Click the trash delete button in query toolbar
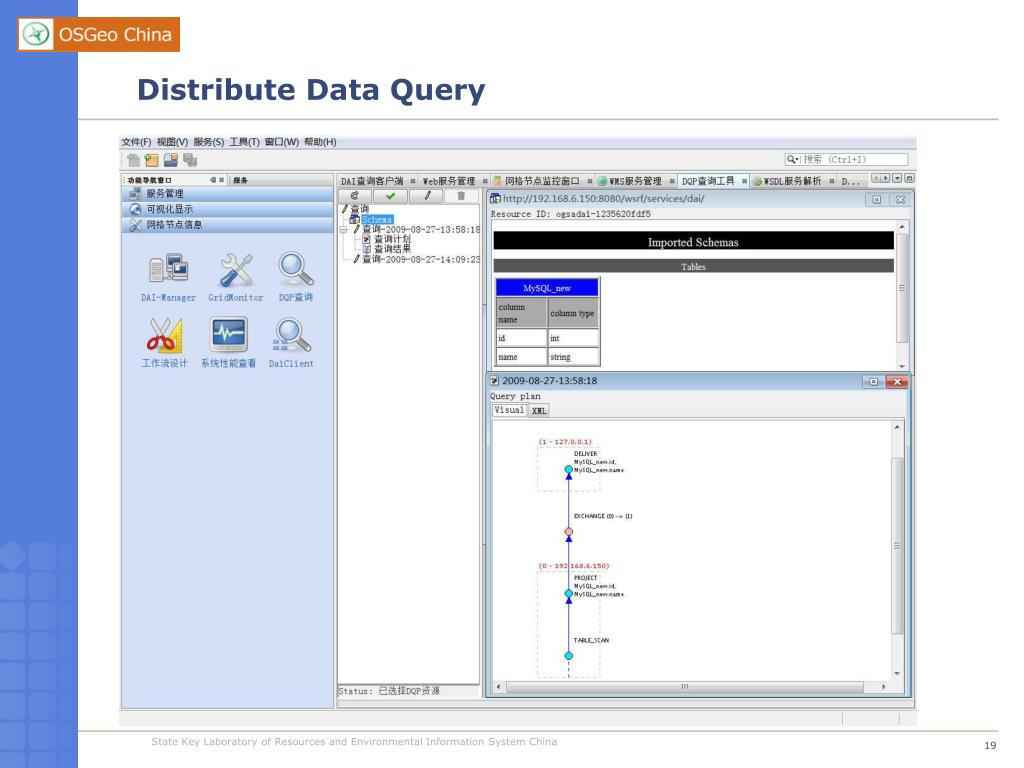 click(461, 195)
